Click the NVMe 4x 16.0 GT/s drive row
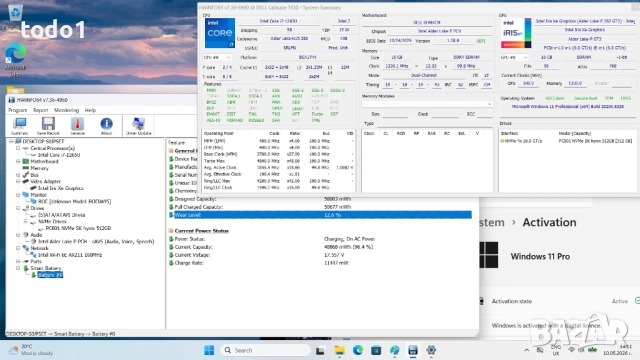640x360 pixels. pos(567,141)
